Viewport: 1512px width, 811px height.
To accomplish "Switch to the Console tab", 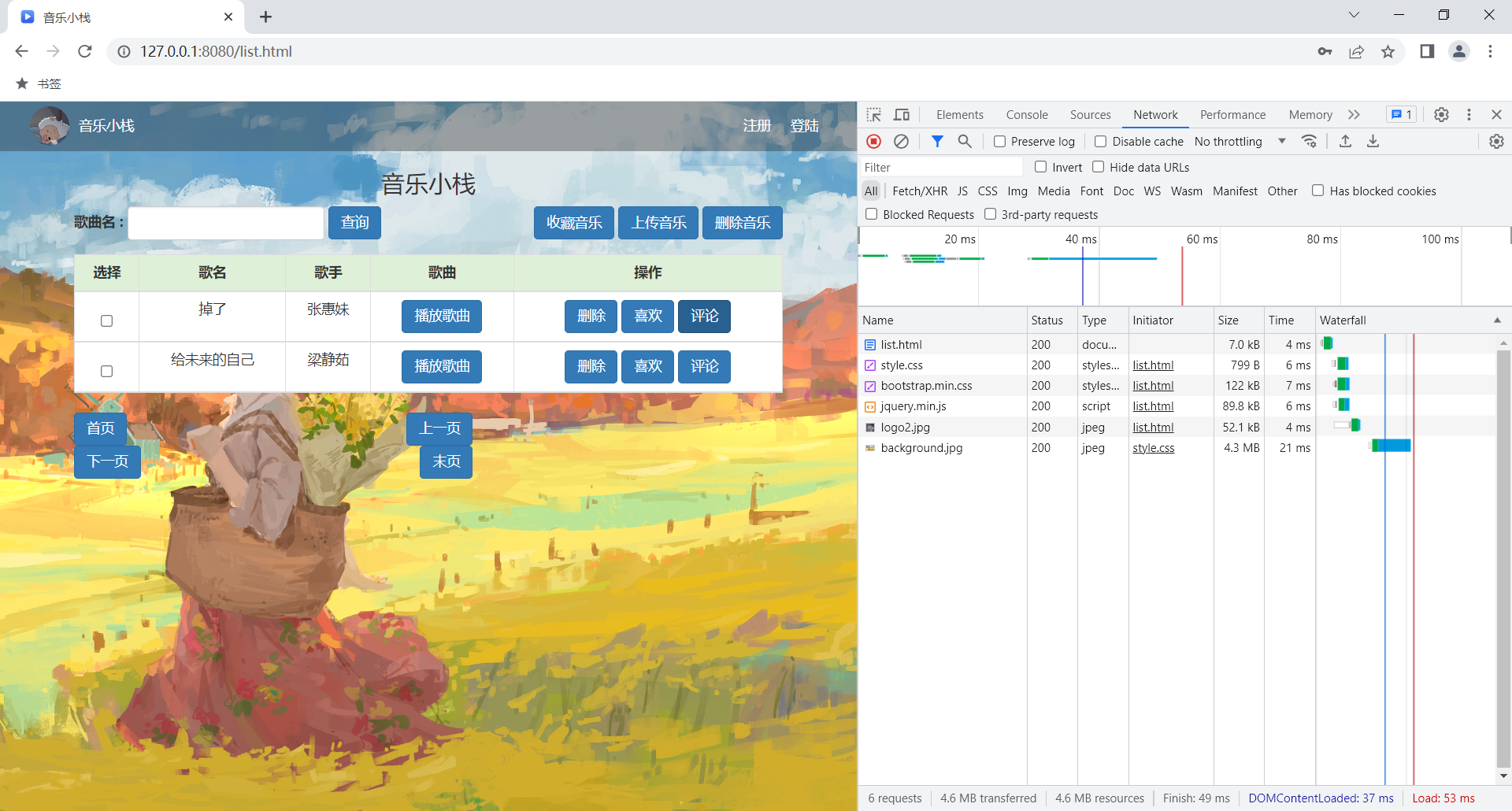I will pyautogui.click(x=1026, y=115).
